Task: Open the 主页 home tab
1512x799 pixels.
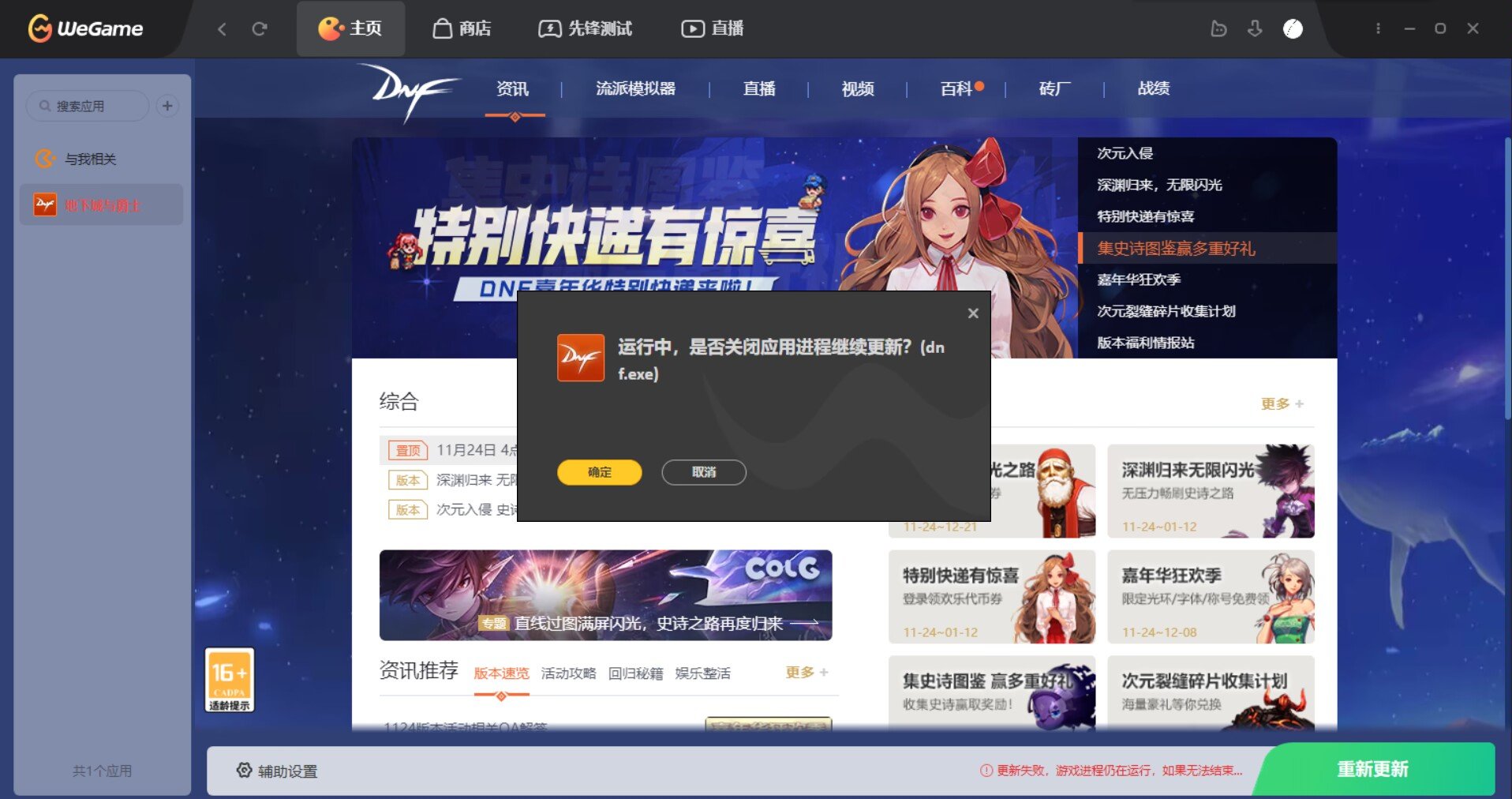Action: point(350,29)
